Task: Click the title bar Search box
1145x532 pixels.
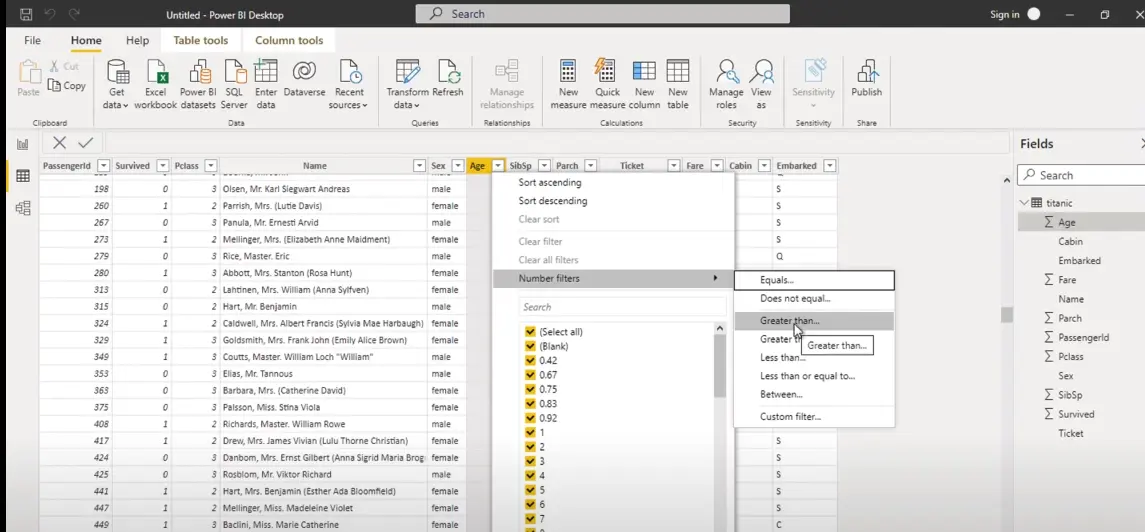Action: click(x=602, y=14)
